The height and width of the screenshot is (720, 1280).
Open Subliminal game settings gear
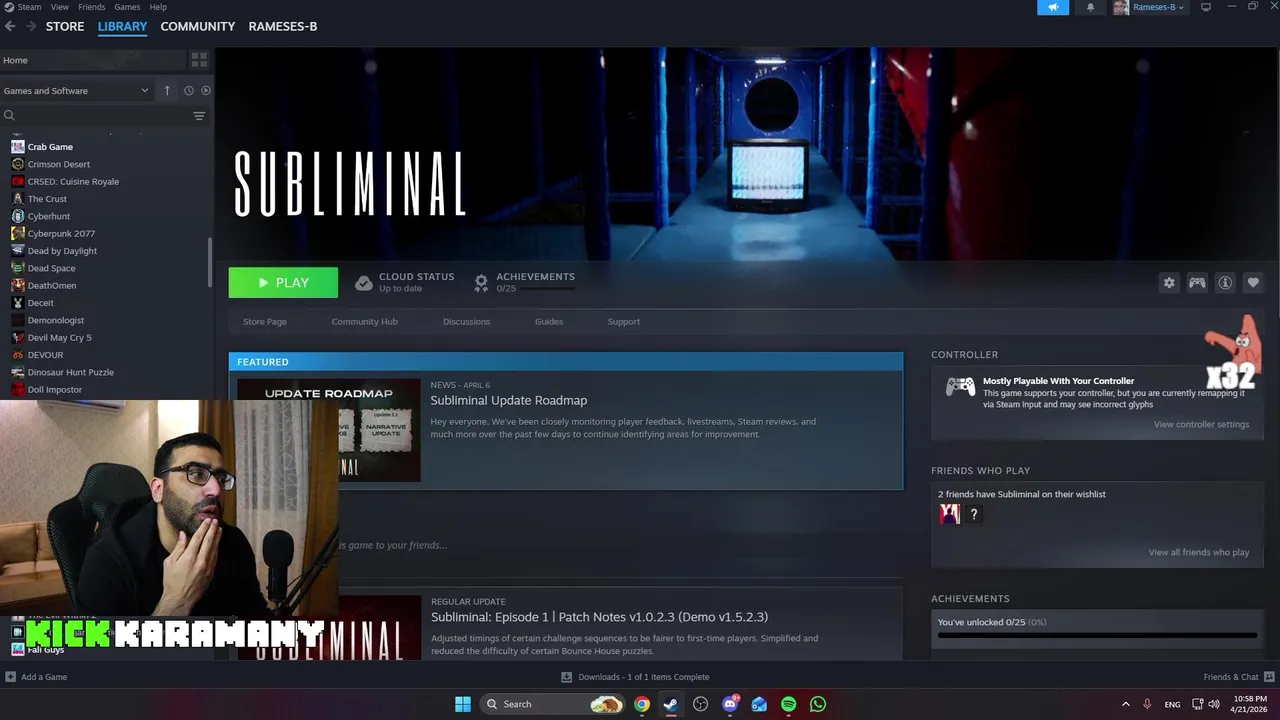click(x=1169, y=283)
